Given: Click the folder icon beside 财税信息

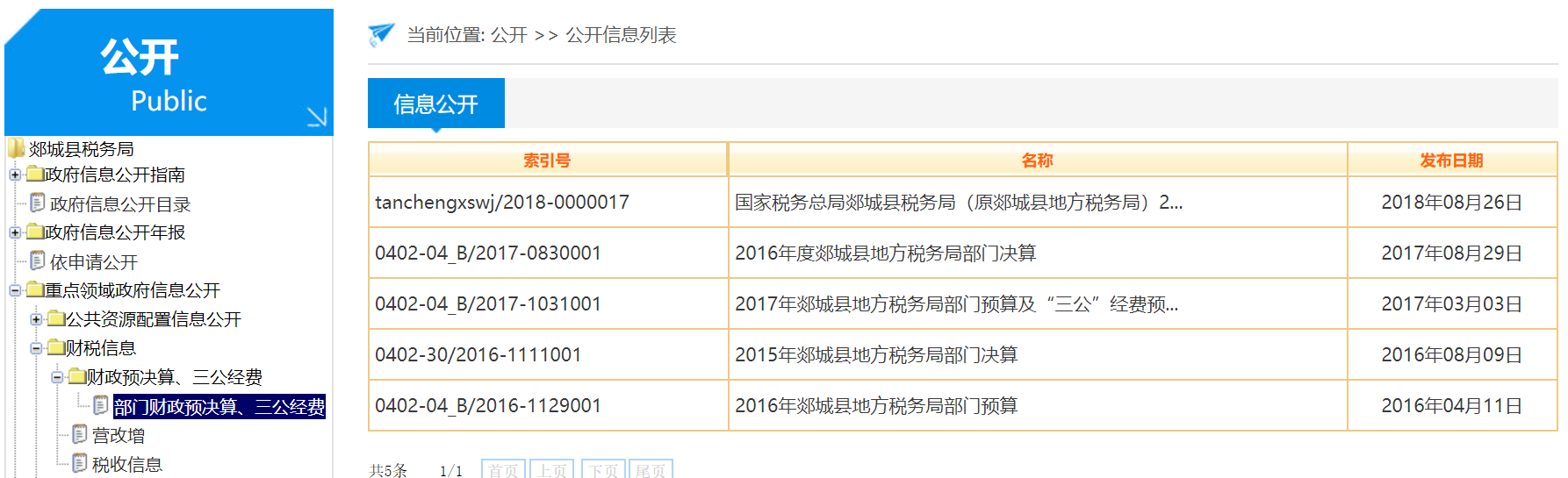Looking at the screenshot, I should coord(56,347).
